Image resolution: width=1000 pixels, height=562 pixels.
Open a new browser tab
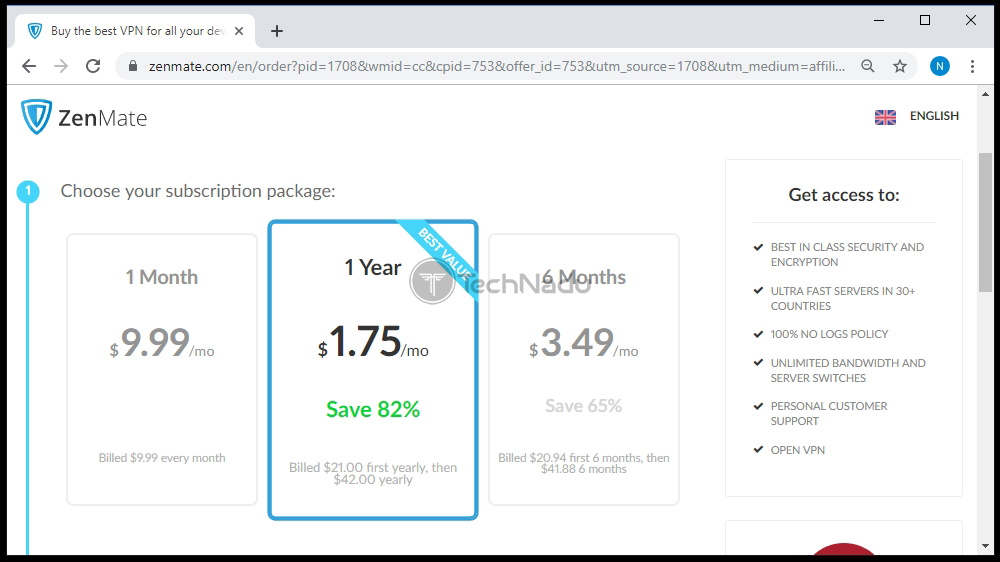277,31
